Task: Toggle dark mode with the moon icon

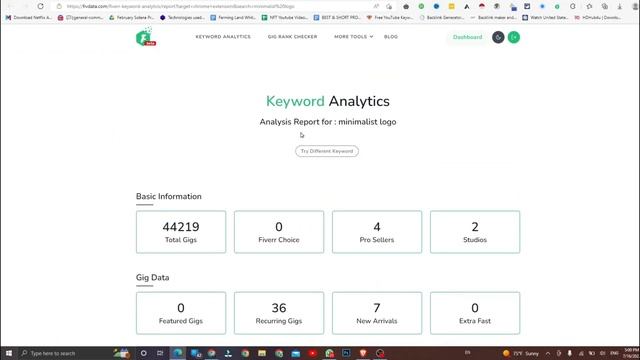Action: pyautogui.click(x=498, y=37)
